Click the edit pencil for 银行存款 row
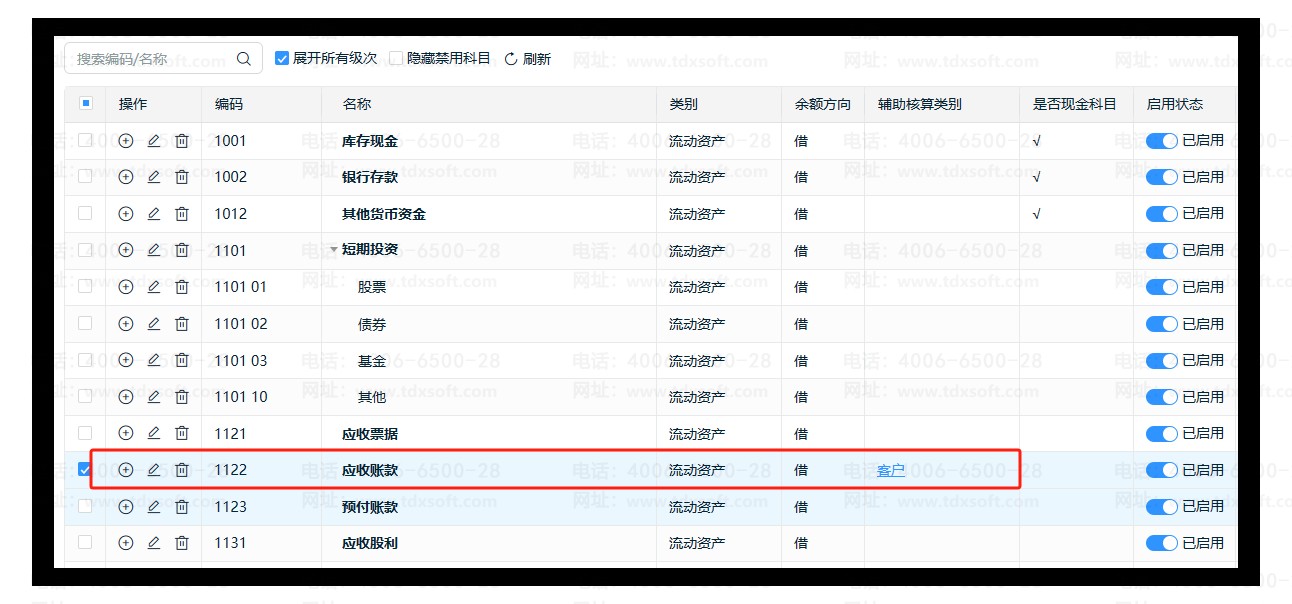 coord(153,177)
